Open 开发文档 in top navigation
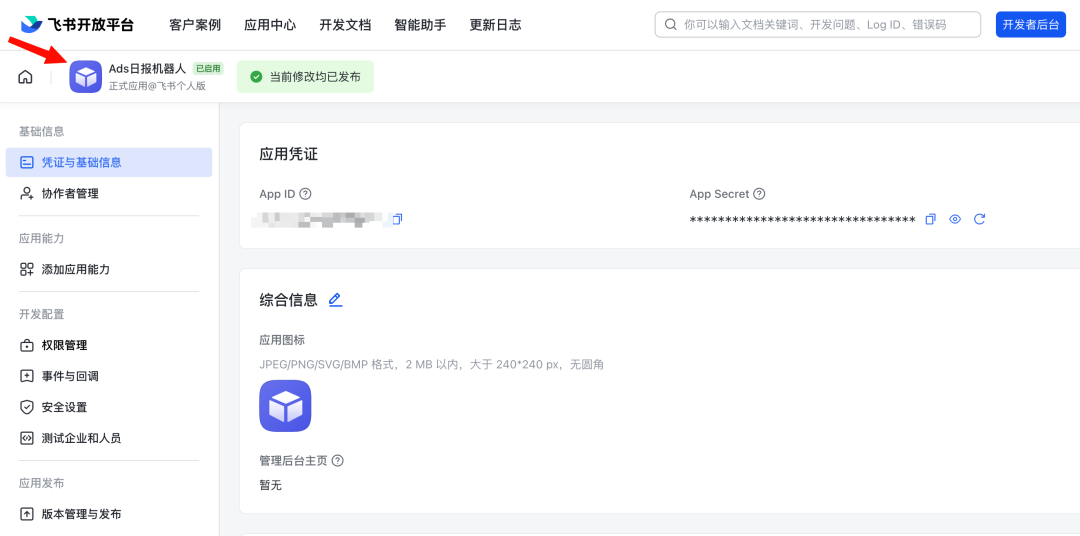The image size is (1080, 536). coord(345,25)
